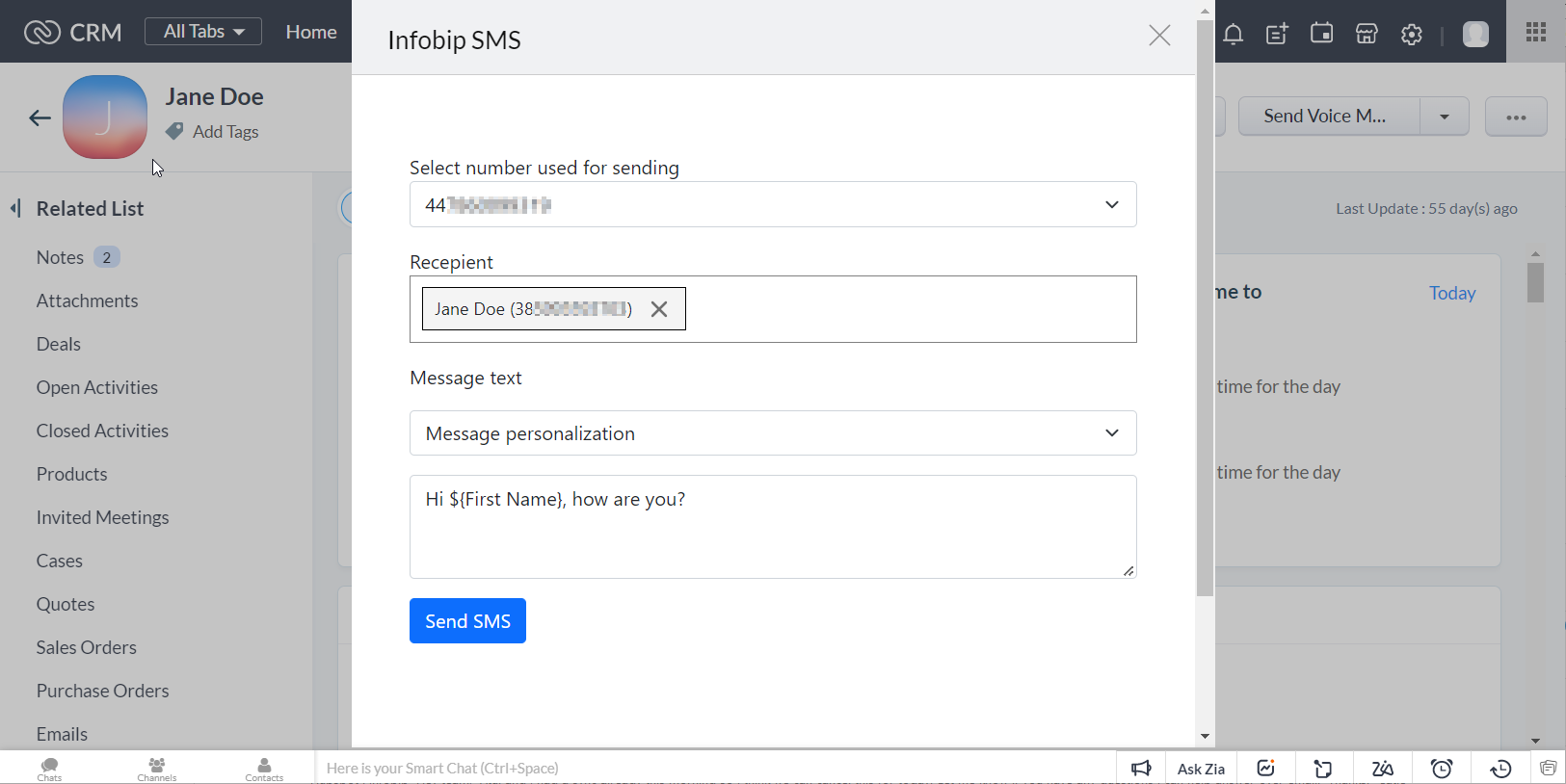Open Notes in Related List

click(60, 257)
